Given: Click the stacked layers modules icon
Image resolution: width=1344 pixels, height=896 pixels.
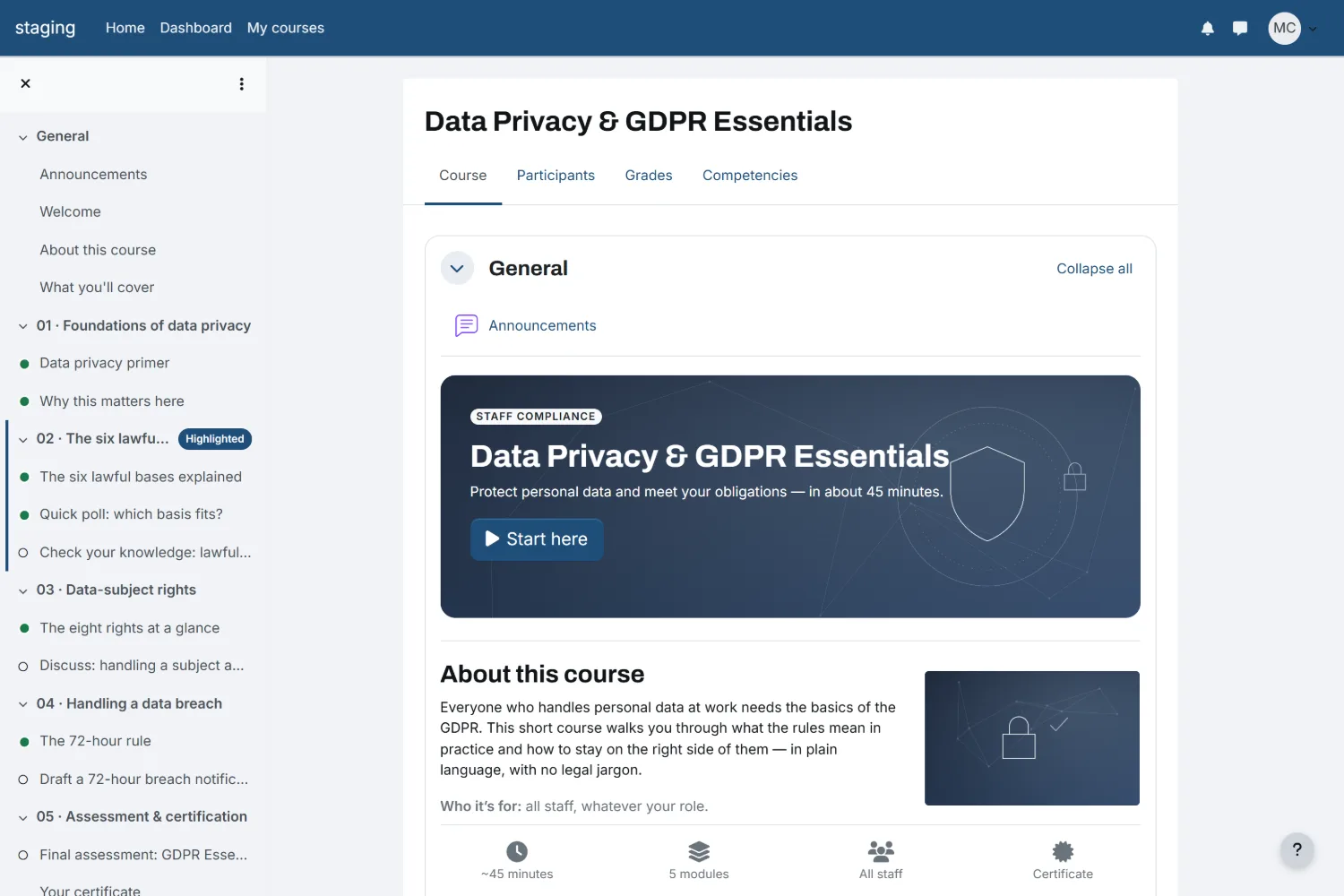Looking at the screenshot, I should point(699,851).
